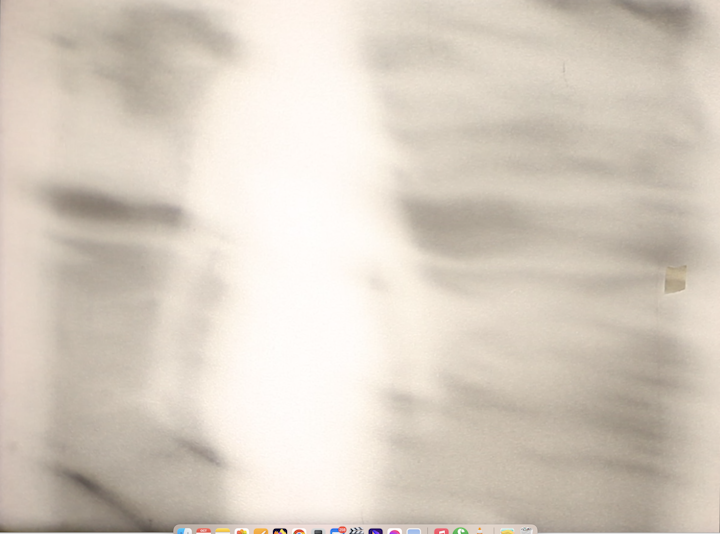Open the dark purple app icon in Dock
This screenshot has height=534, width=720.
point(375,531)
